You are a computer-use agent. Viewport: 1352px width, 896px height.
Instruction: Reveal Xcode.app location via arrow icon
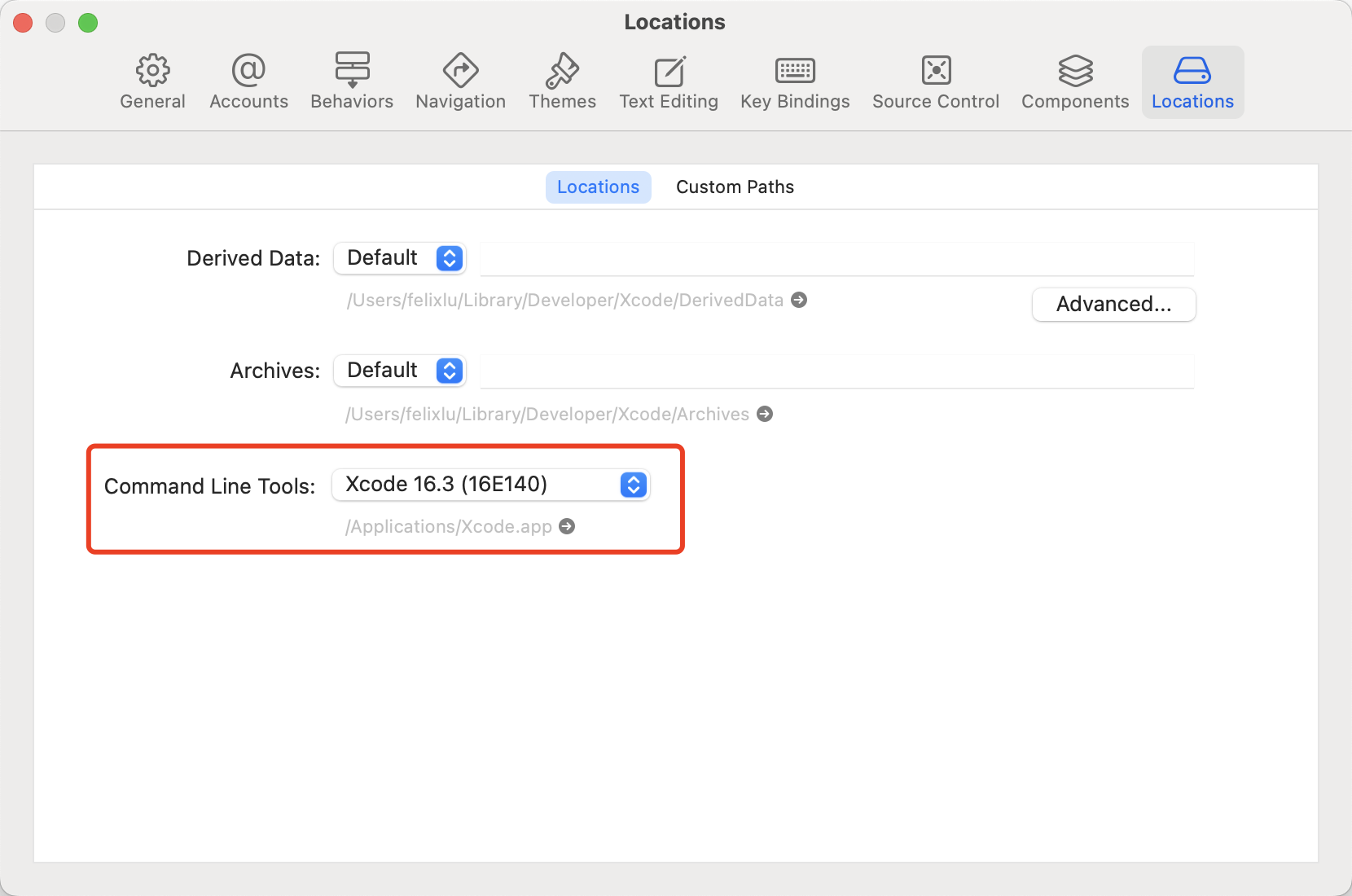tap(568, 526)
